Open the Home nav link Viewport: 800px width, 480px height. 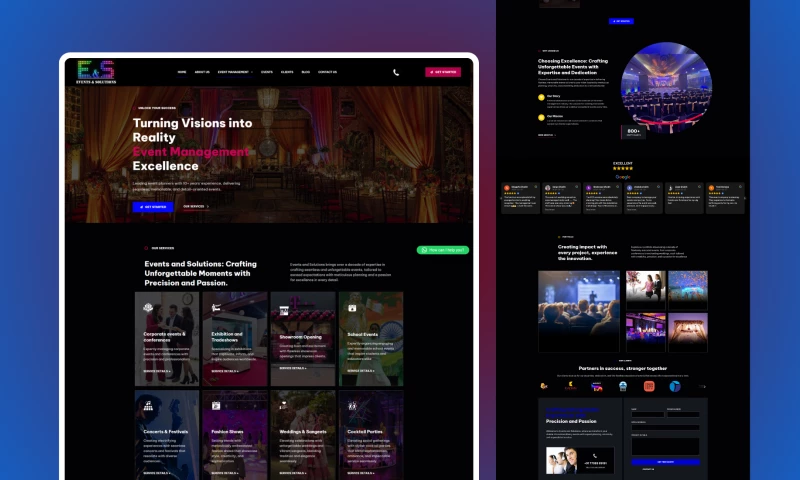click(182, 72)
